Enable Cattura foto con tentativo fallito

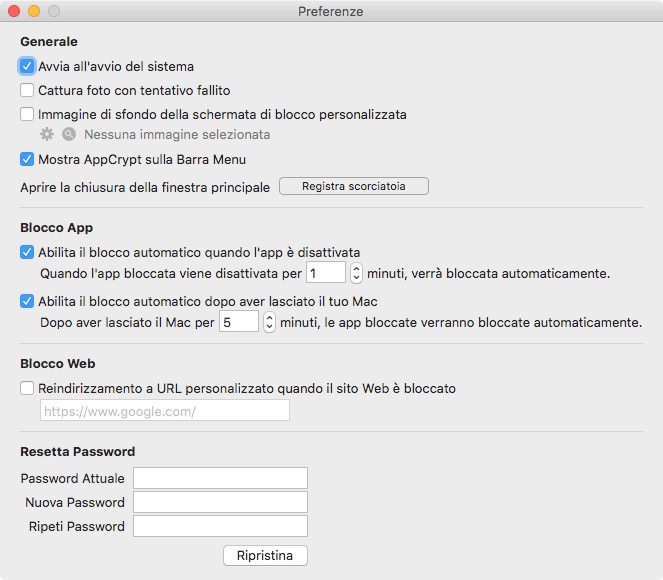pyautogui.click(x=27, y=91)
